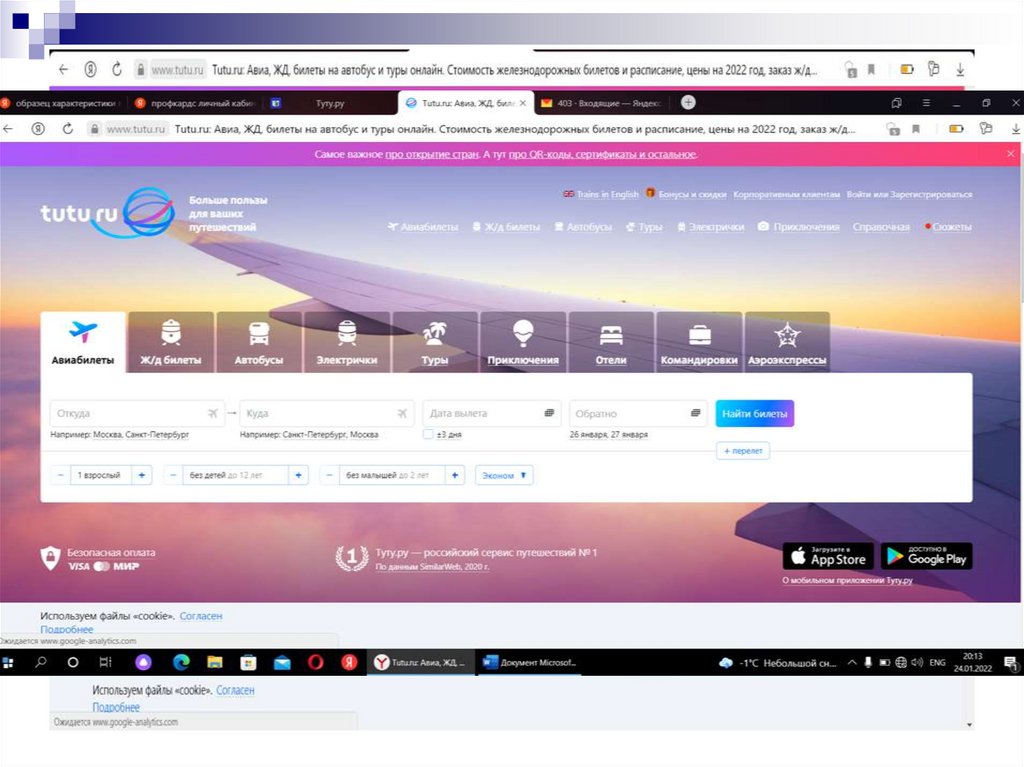1024x767 pixels.
Task: Open the Opera browser taskbar icon
Action: pyautogui.click(x=315, y=662)
